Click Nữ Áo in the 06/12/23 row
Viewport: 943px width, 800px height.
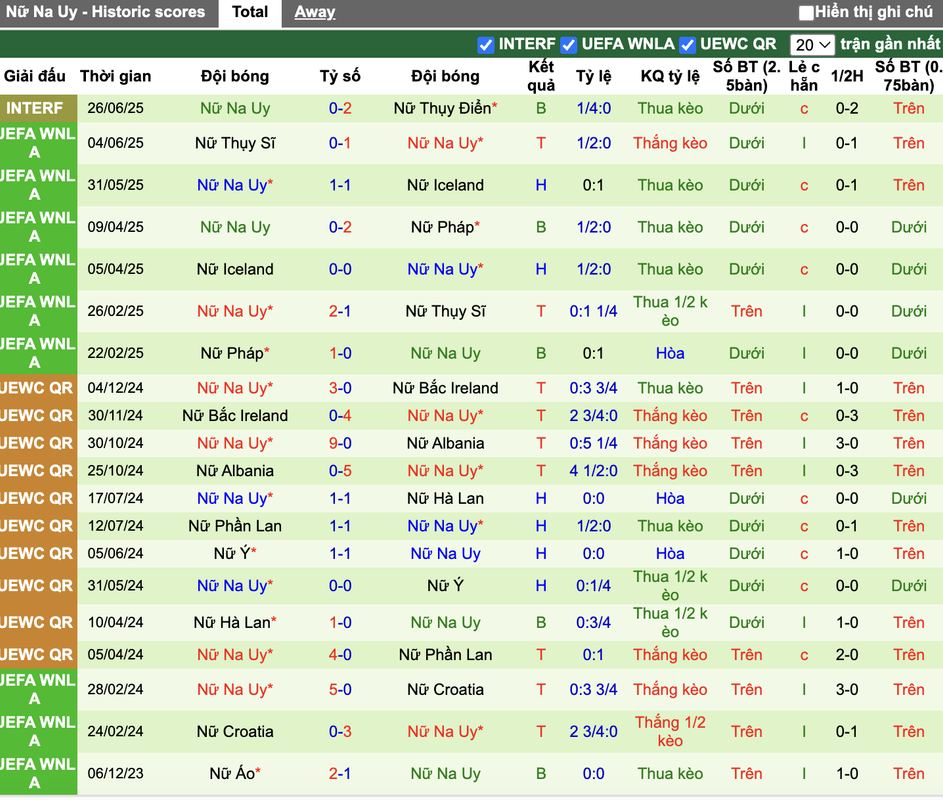pos(235,774)
